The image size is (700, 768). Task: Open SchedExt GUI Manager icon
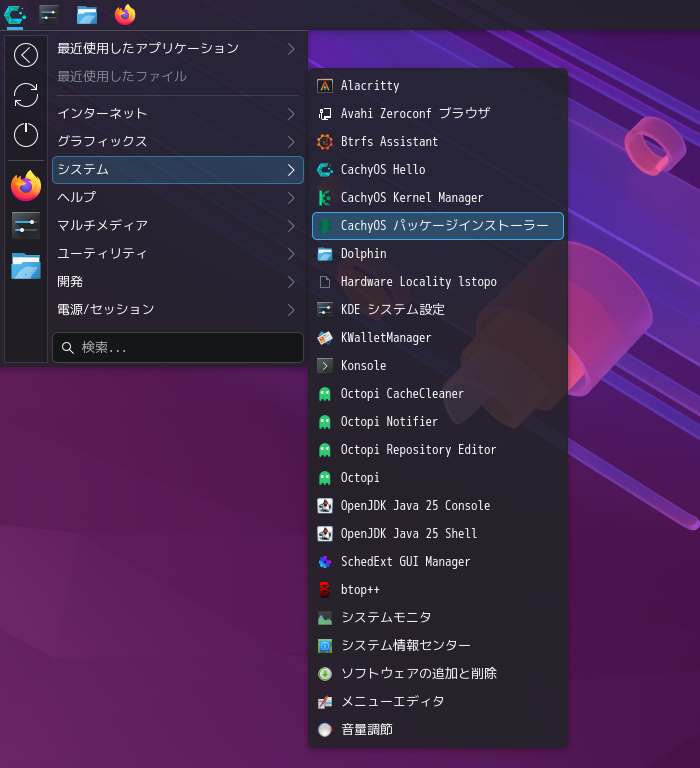coord(325,562)
